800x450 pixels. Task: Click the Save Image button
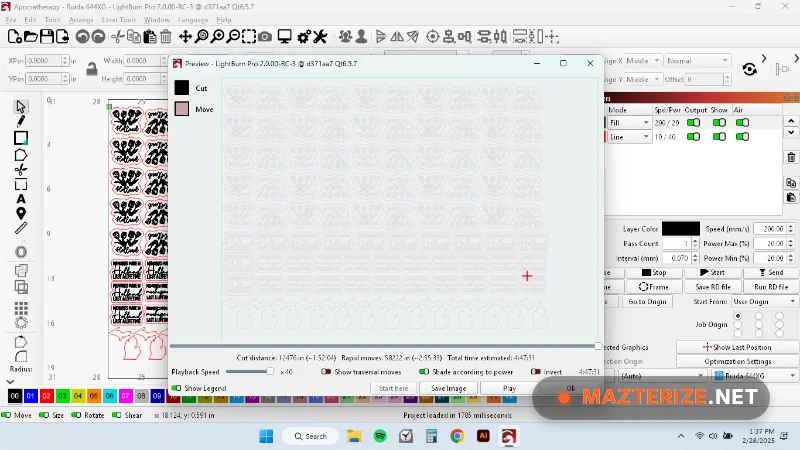[x=448, y=388]
